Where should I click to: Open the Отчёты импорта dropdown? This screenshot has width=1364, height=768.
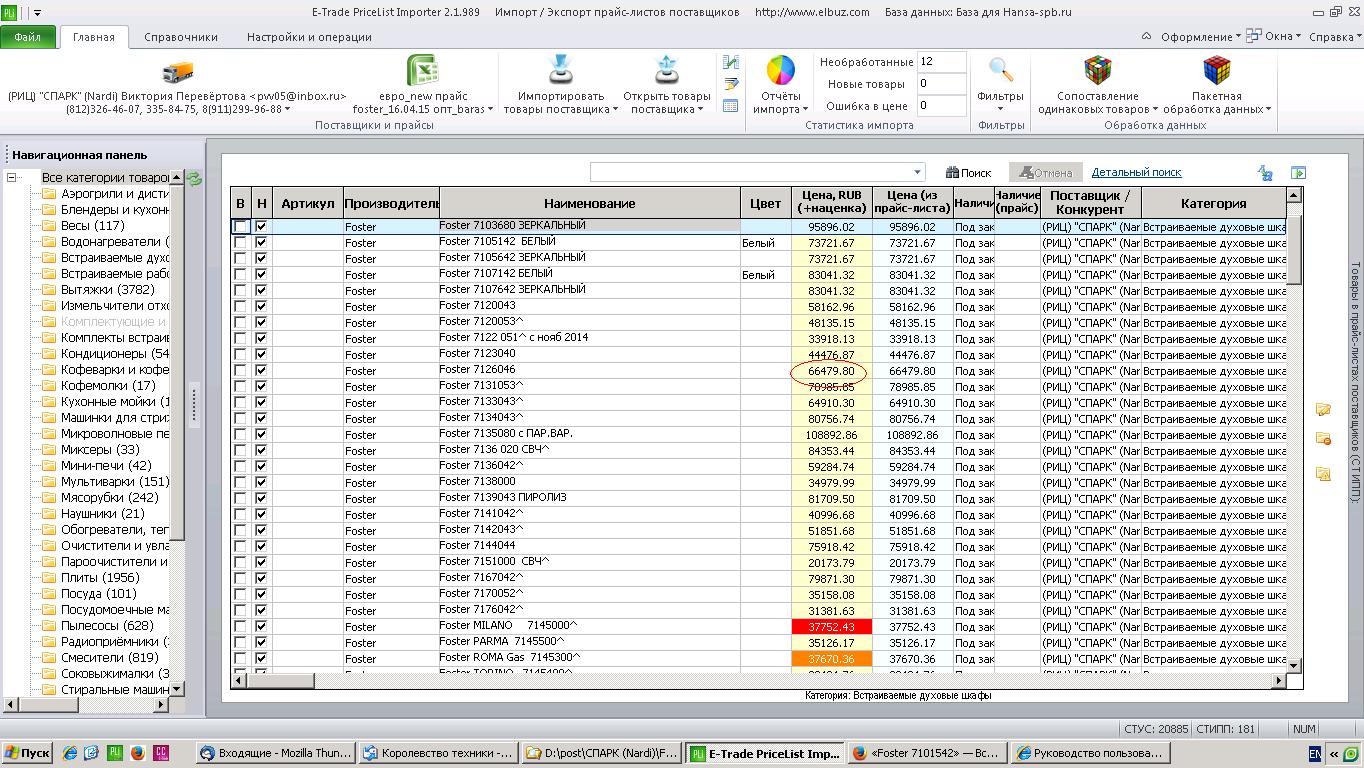coord(780,103)
